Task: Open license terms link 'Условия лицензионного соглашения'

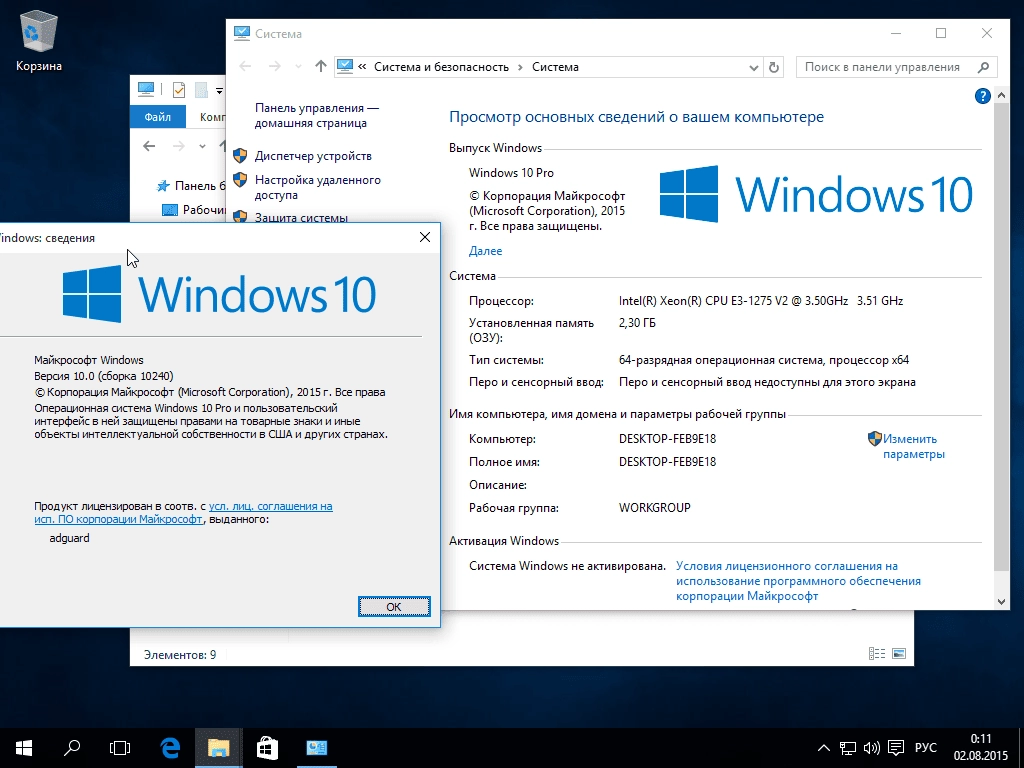Action: 798,581
